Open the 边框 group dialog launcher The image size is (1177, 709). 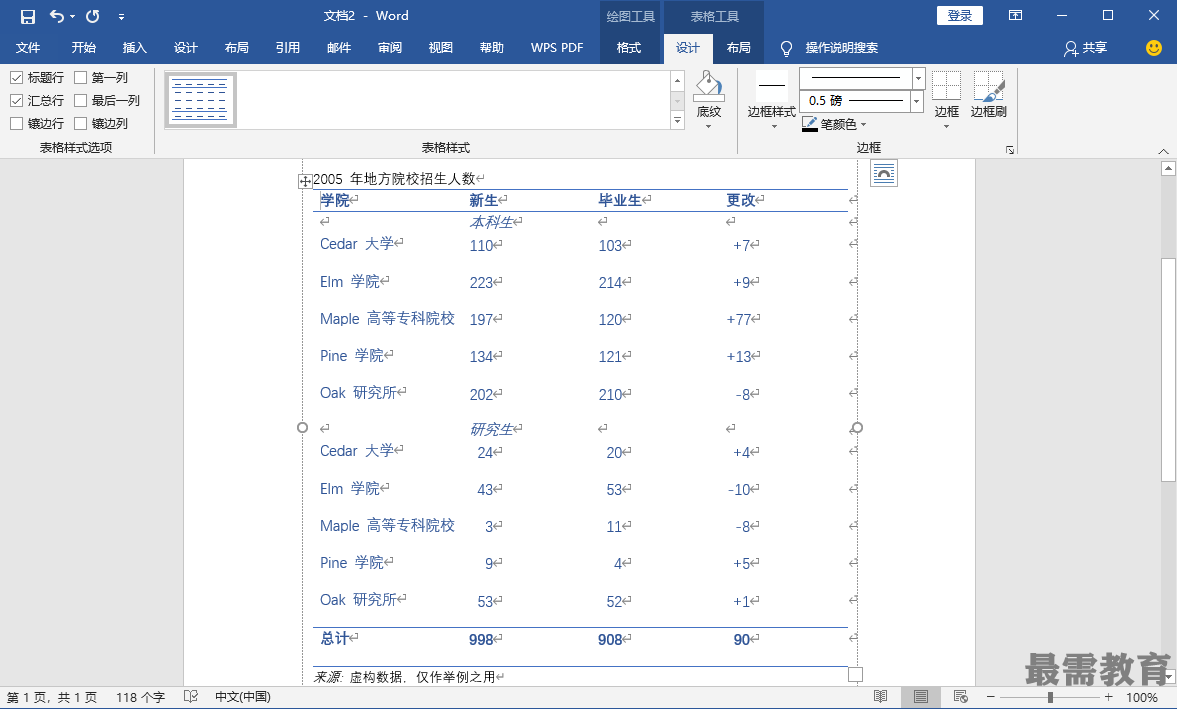point(1010,150)
